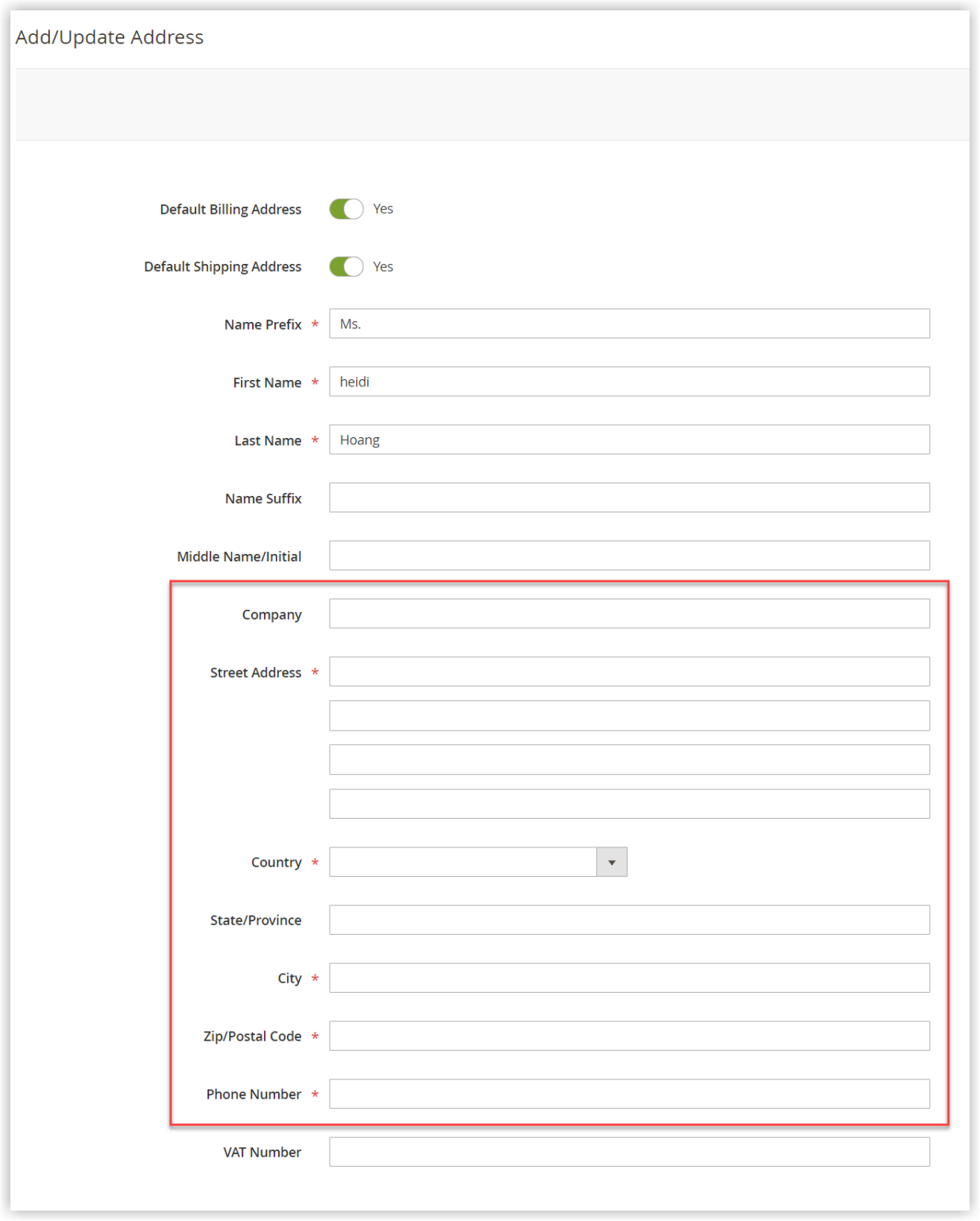
Task: Open the Country dropdown list
Action: (478, 862)
